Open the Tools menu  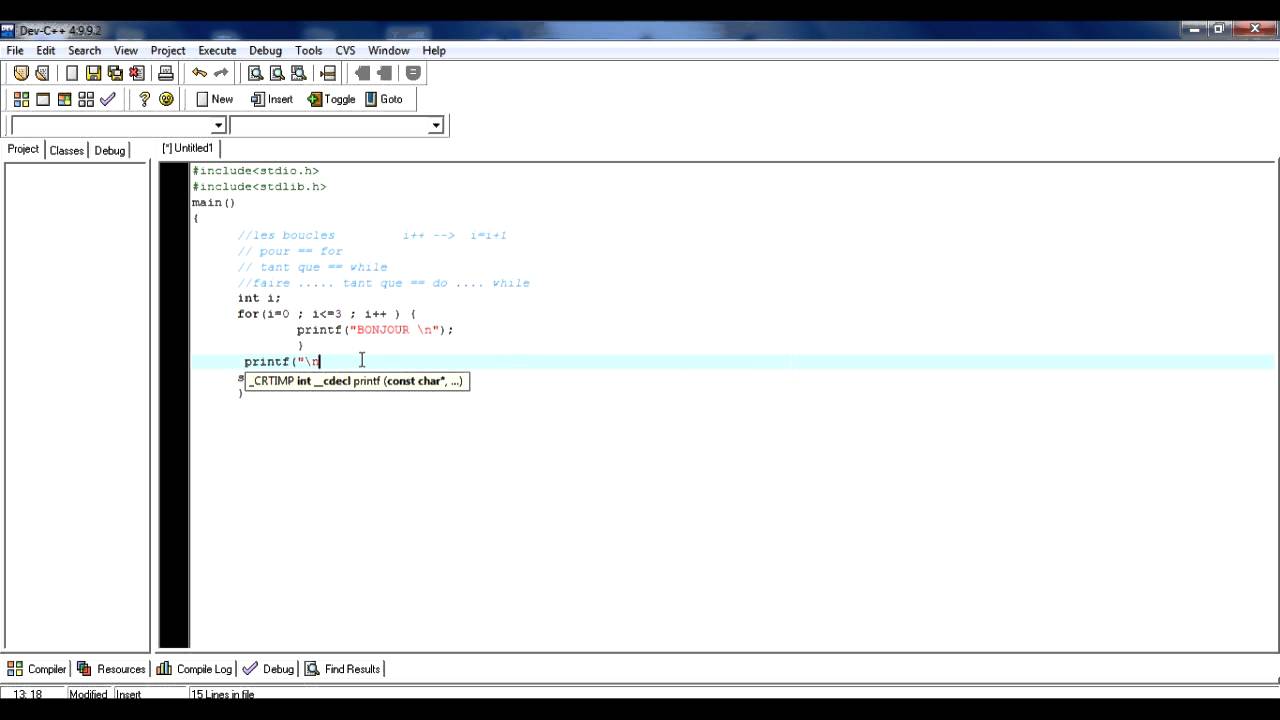pyautogui.click(x=308, y=50)
